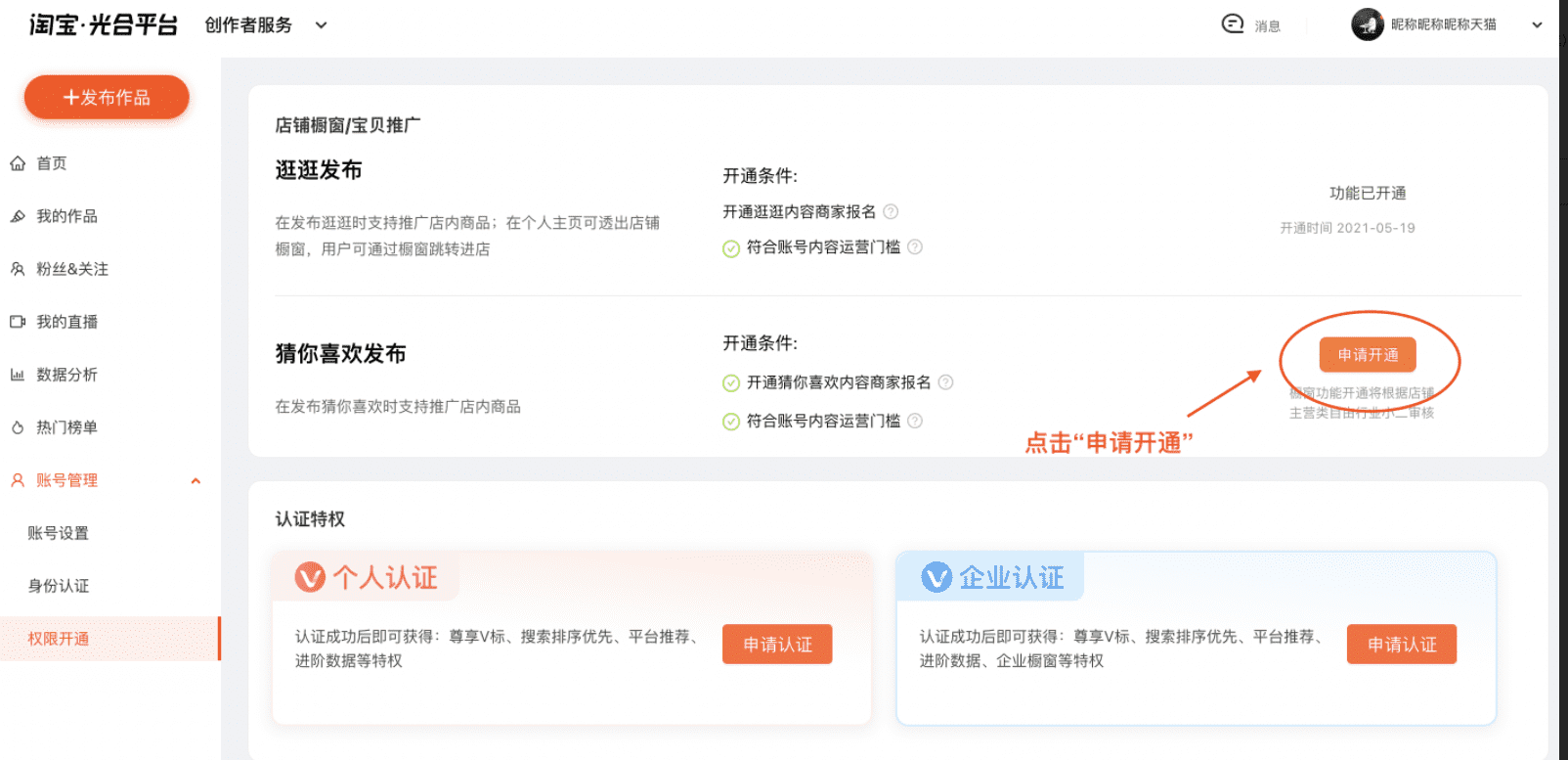The image size is (1568, 760).
Task: Click the 功能已开通 status text
Action: point(1368,194)
